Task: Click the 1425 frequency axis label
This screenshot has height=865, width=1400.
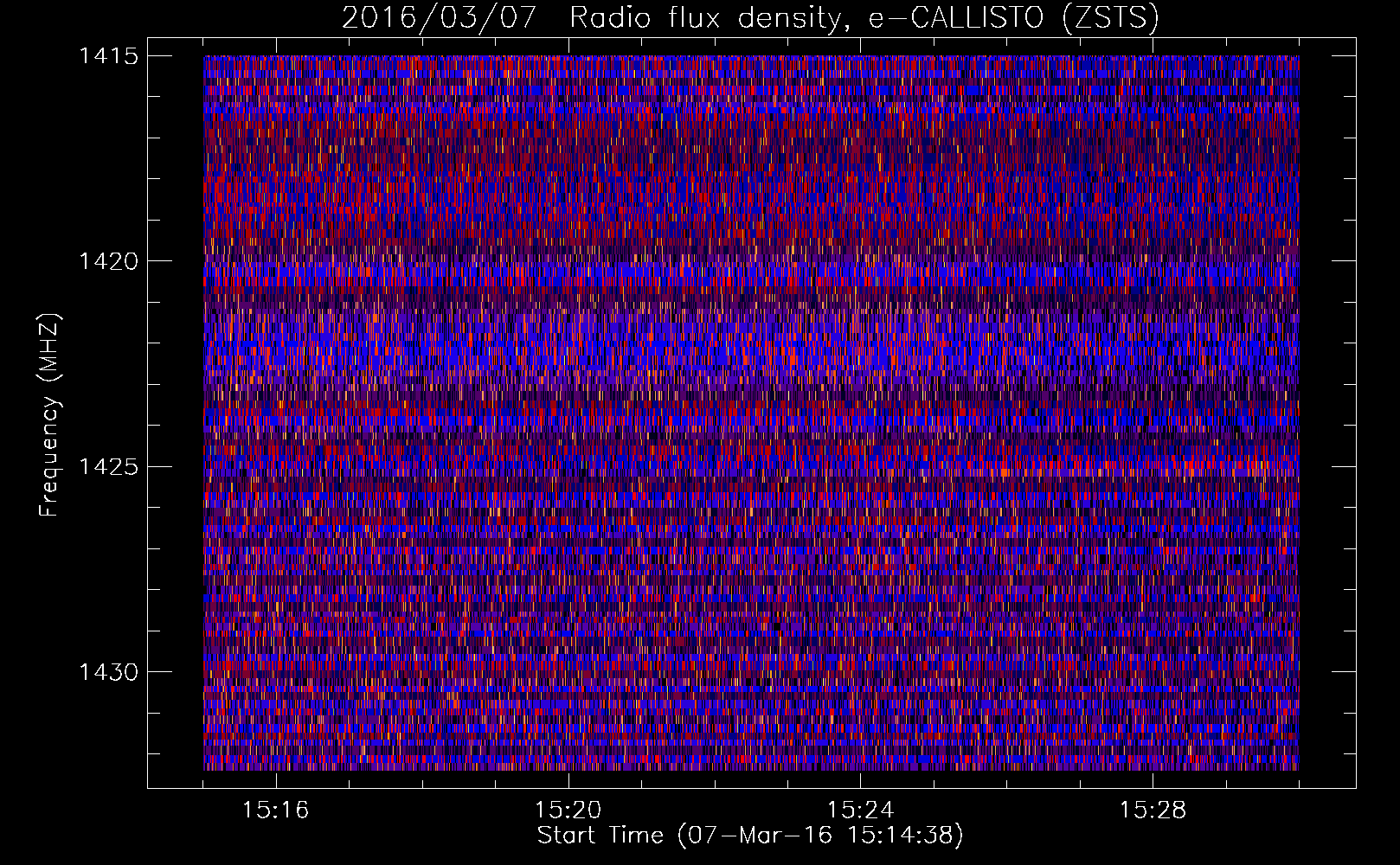Action: click(x=108, y=467)
